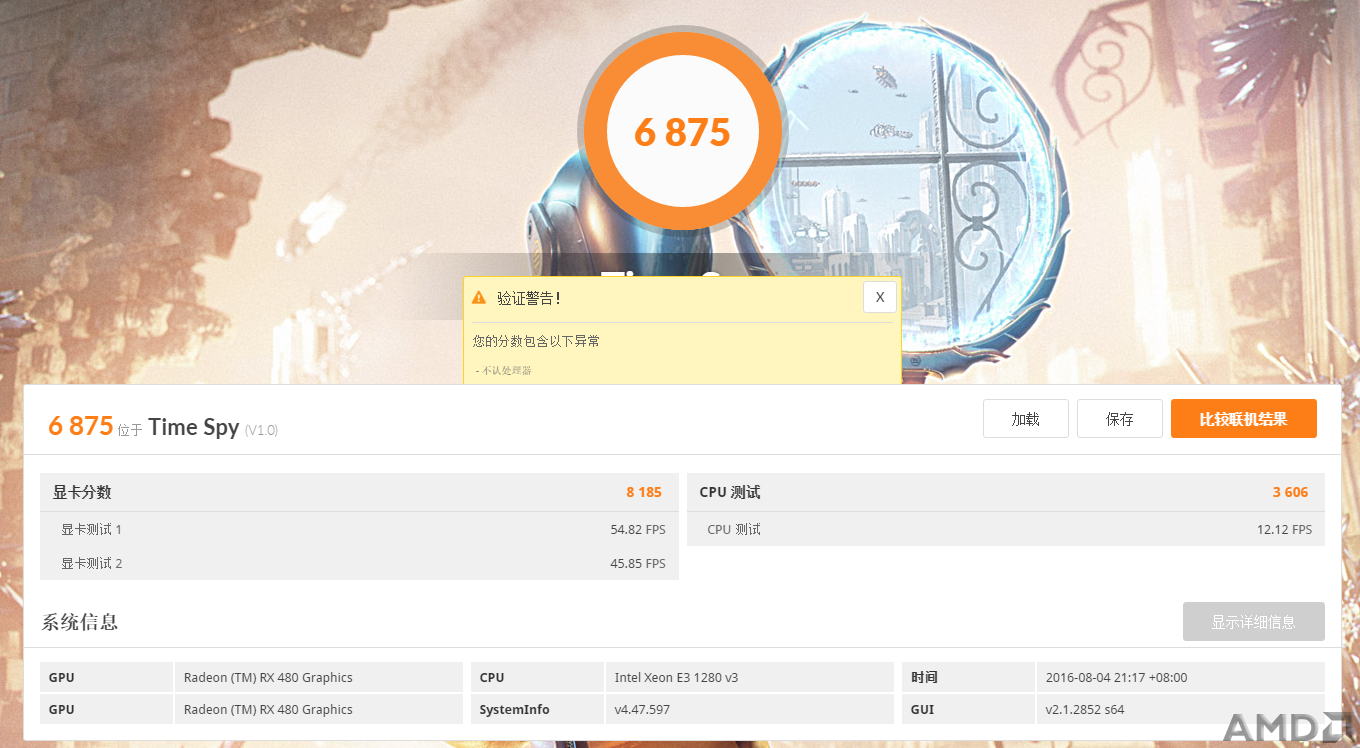Click graphics score value 8 185
Image resolution: width=1360 pixels, height=748 pixels.
(644, 492)
